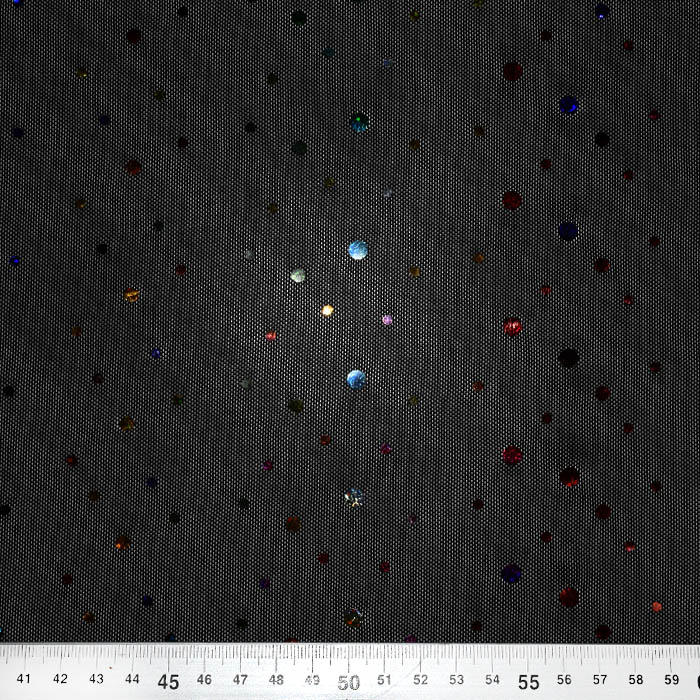Select the pink sequin right of the gold one

coord(387,320)
